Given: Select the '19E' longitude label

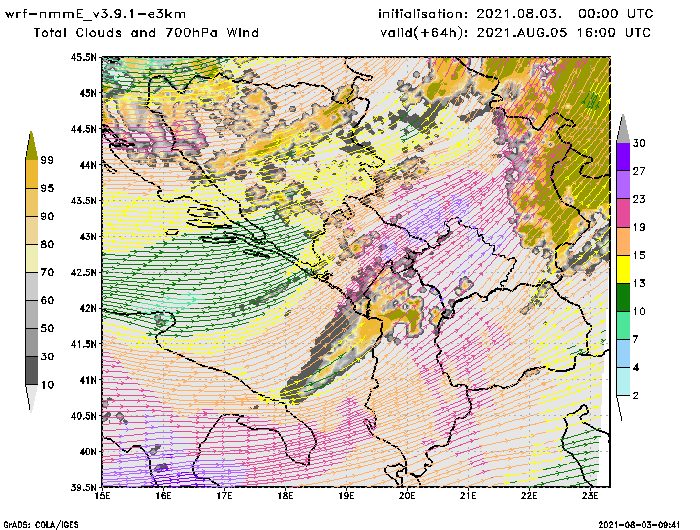Looking at the screenshot, I should coord(346,496).
